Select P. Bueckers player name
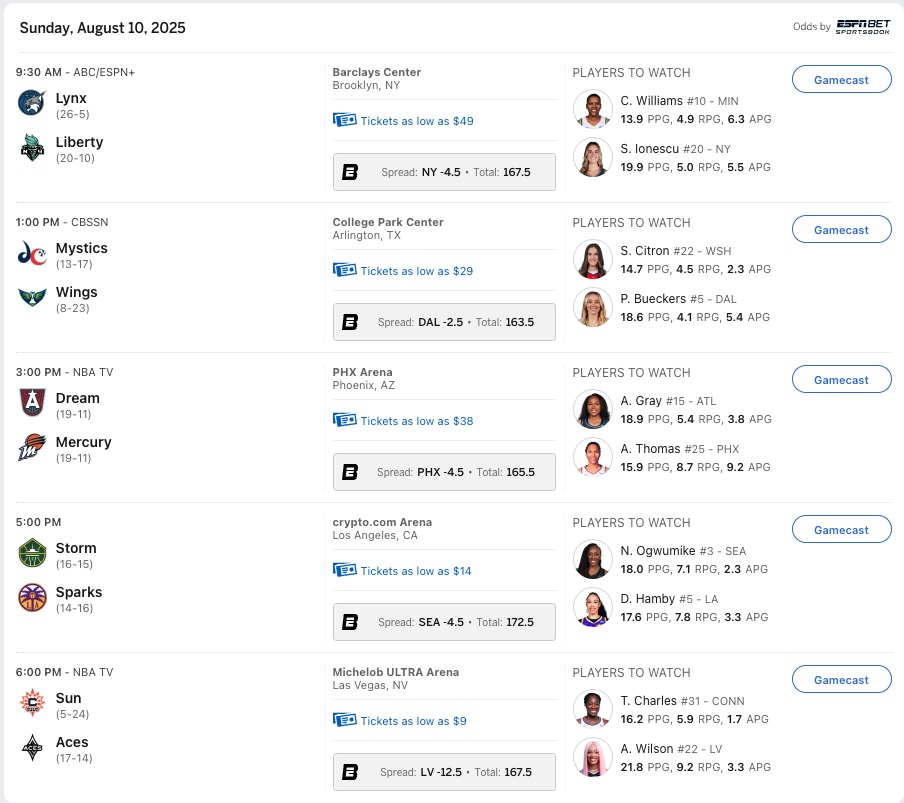904x803 pixels. point(653,299)
